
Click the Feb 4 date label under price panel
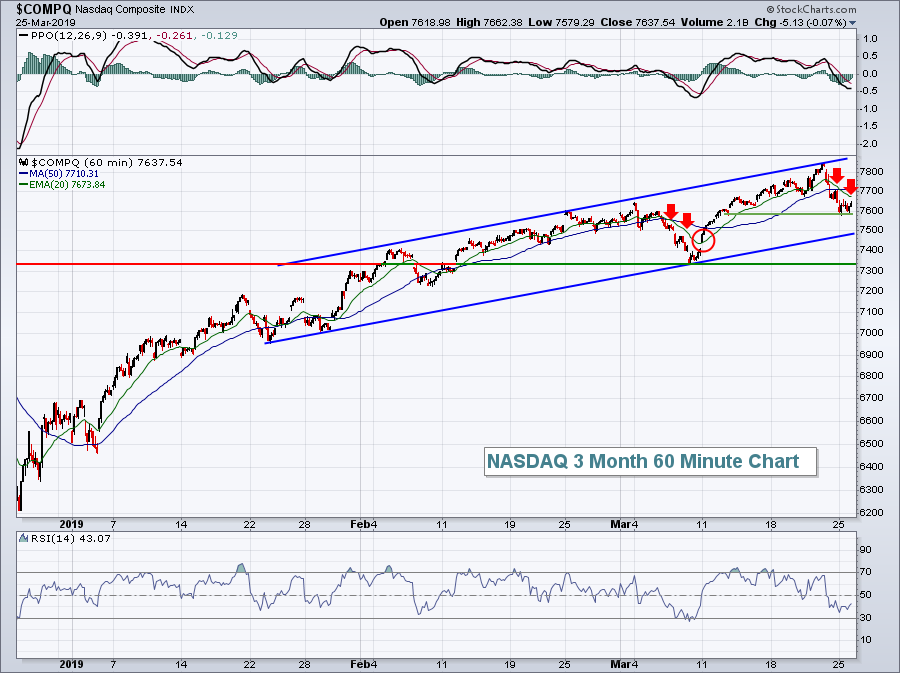click(x=364, y=524)
